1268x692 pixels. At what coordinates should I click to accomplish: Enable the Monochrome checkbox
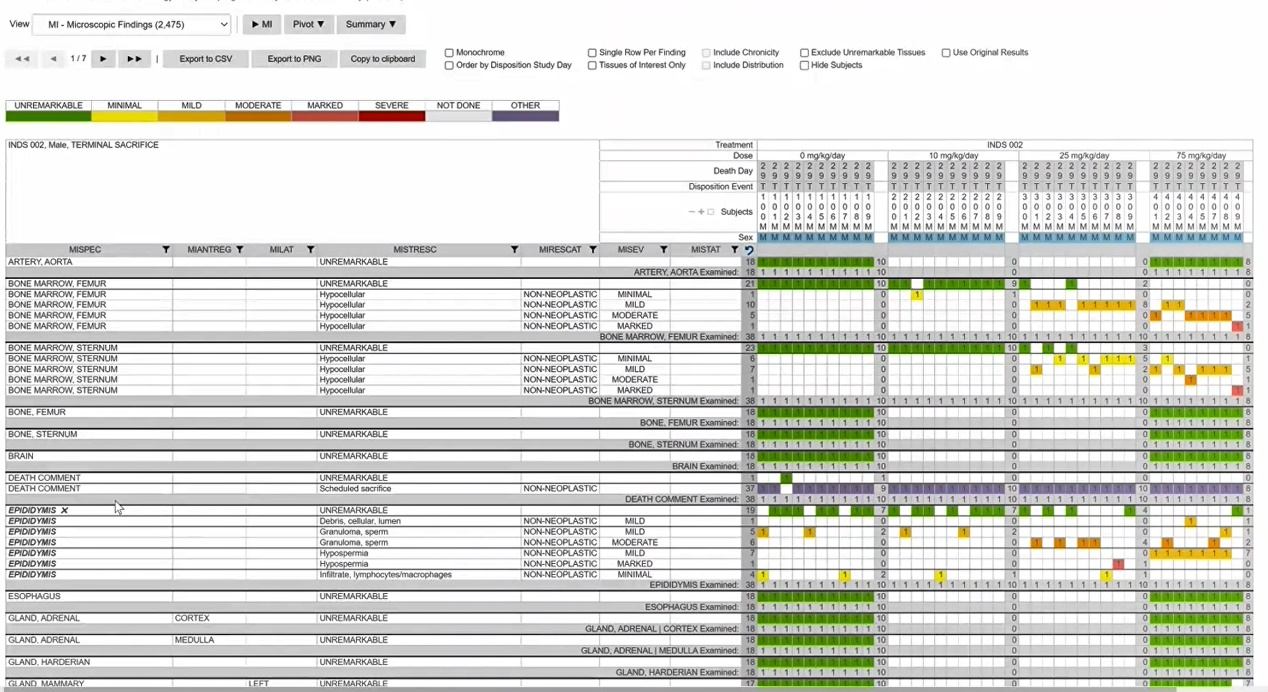tap(449, 53)
